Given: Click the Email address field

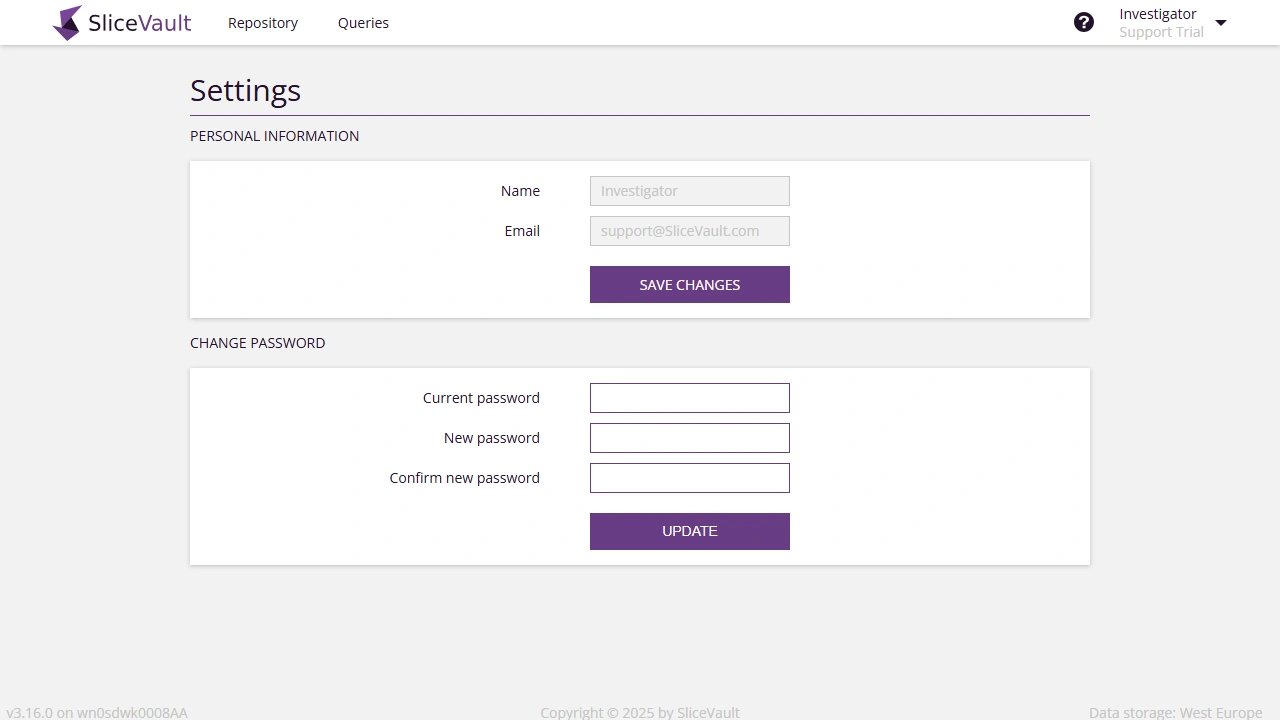Looking at the screenshot, I should pos(690,230).
